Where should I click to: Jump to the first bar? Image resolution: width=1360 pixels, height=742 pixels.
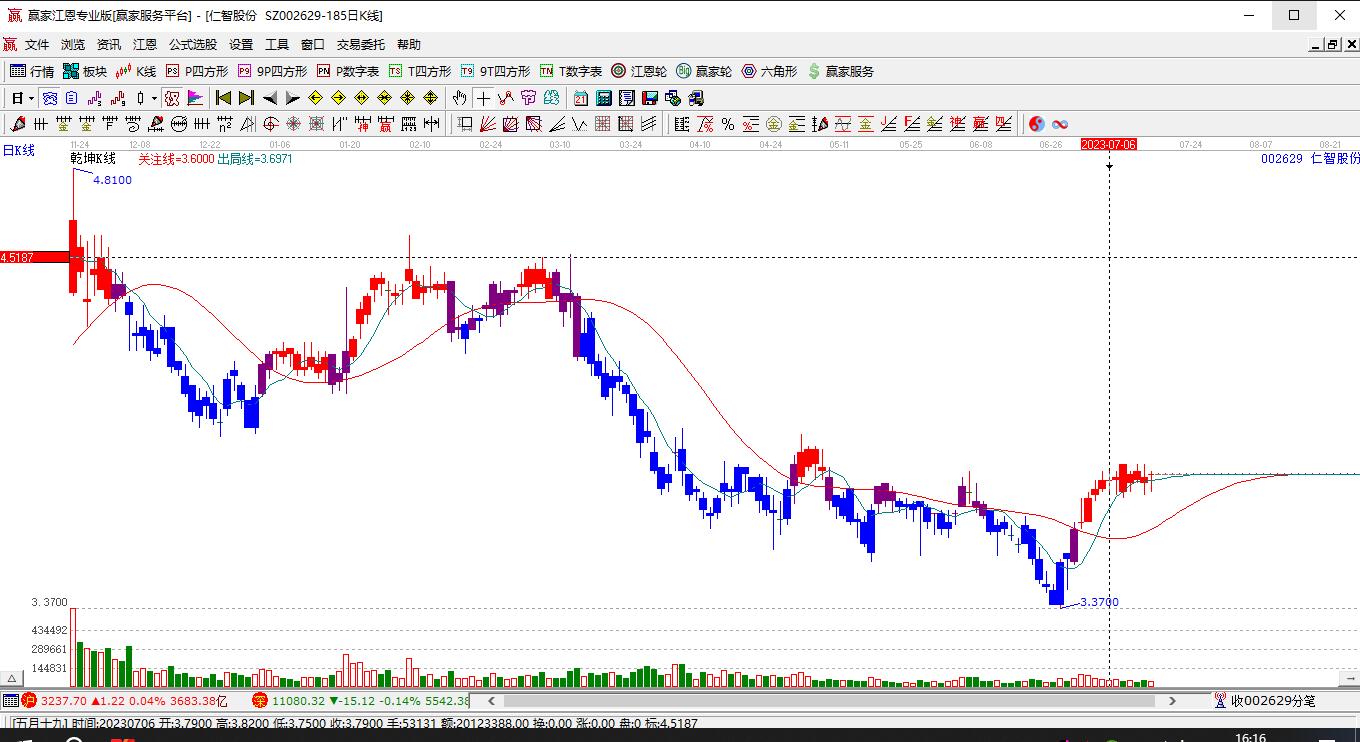pyautogui.click(x=223, y=98)
